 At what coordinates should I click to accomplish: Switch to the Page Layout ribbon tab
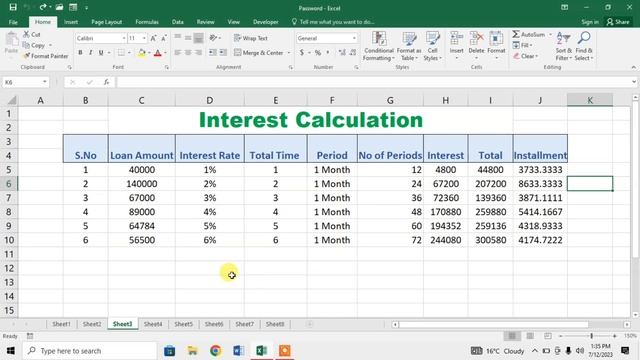(x=107, y=22)
